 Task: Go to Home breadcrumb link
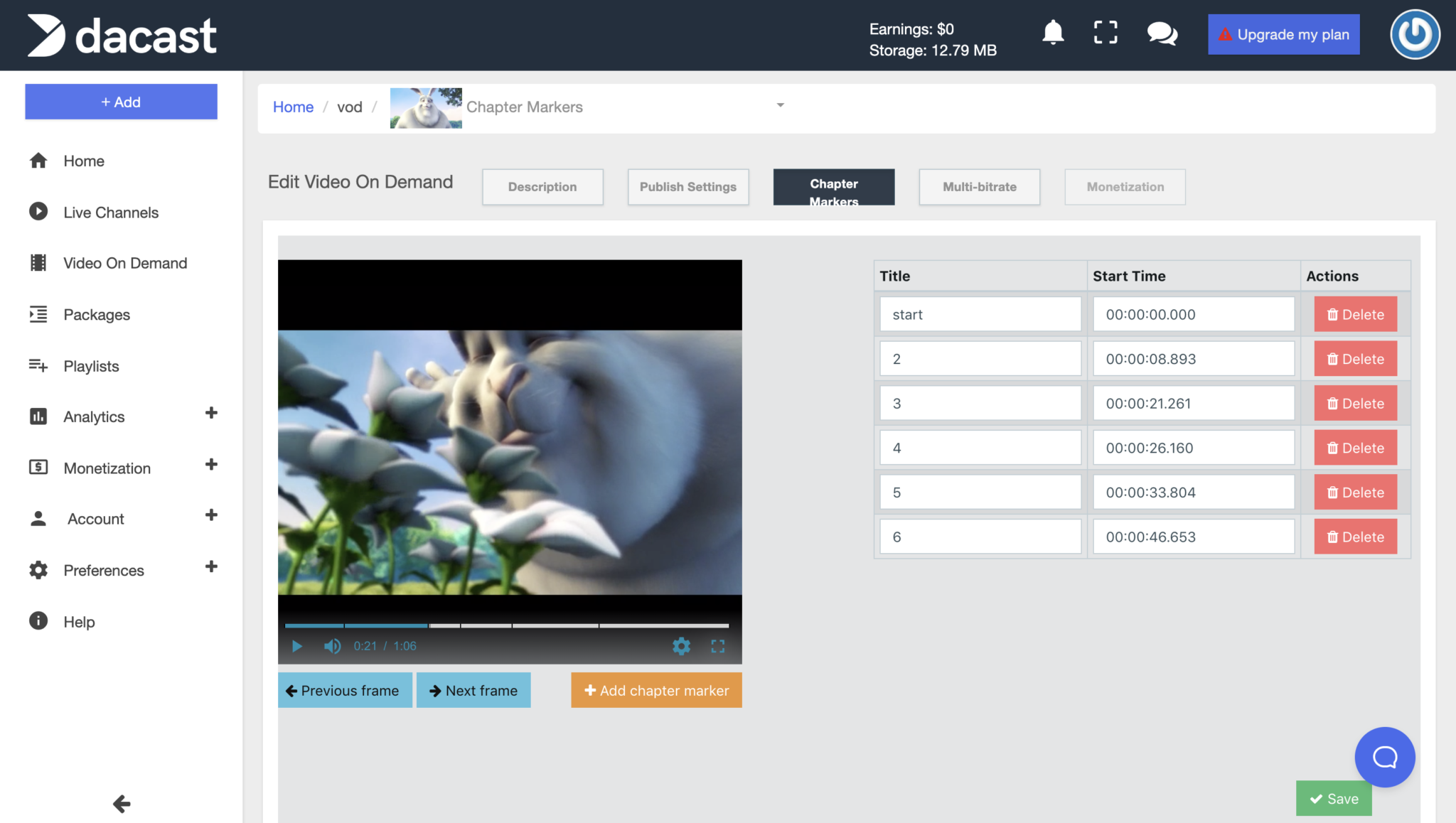coord(293,107)
